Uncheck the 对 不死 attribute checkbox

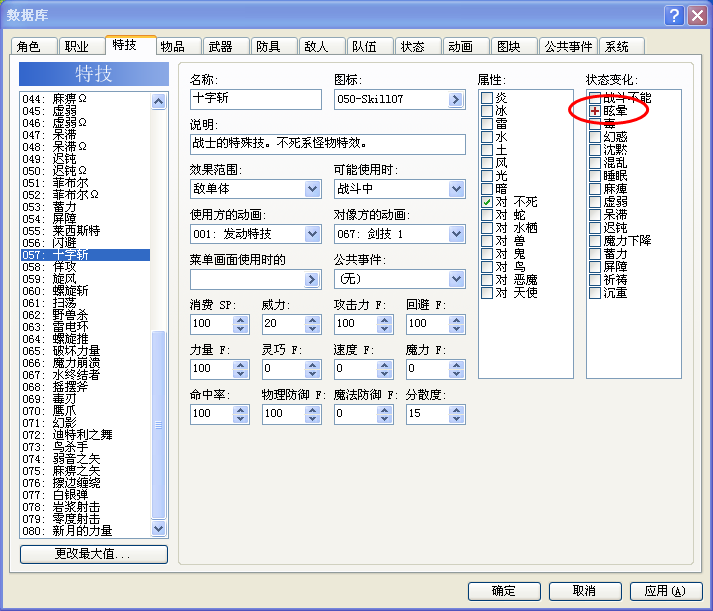point(487,202)
